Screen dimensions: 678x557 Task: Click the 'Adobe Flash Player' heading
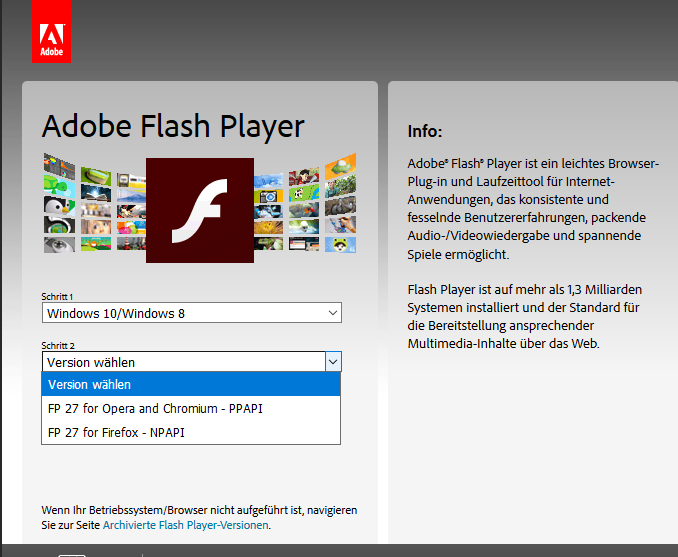click(173, 126)
